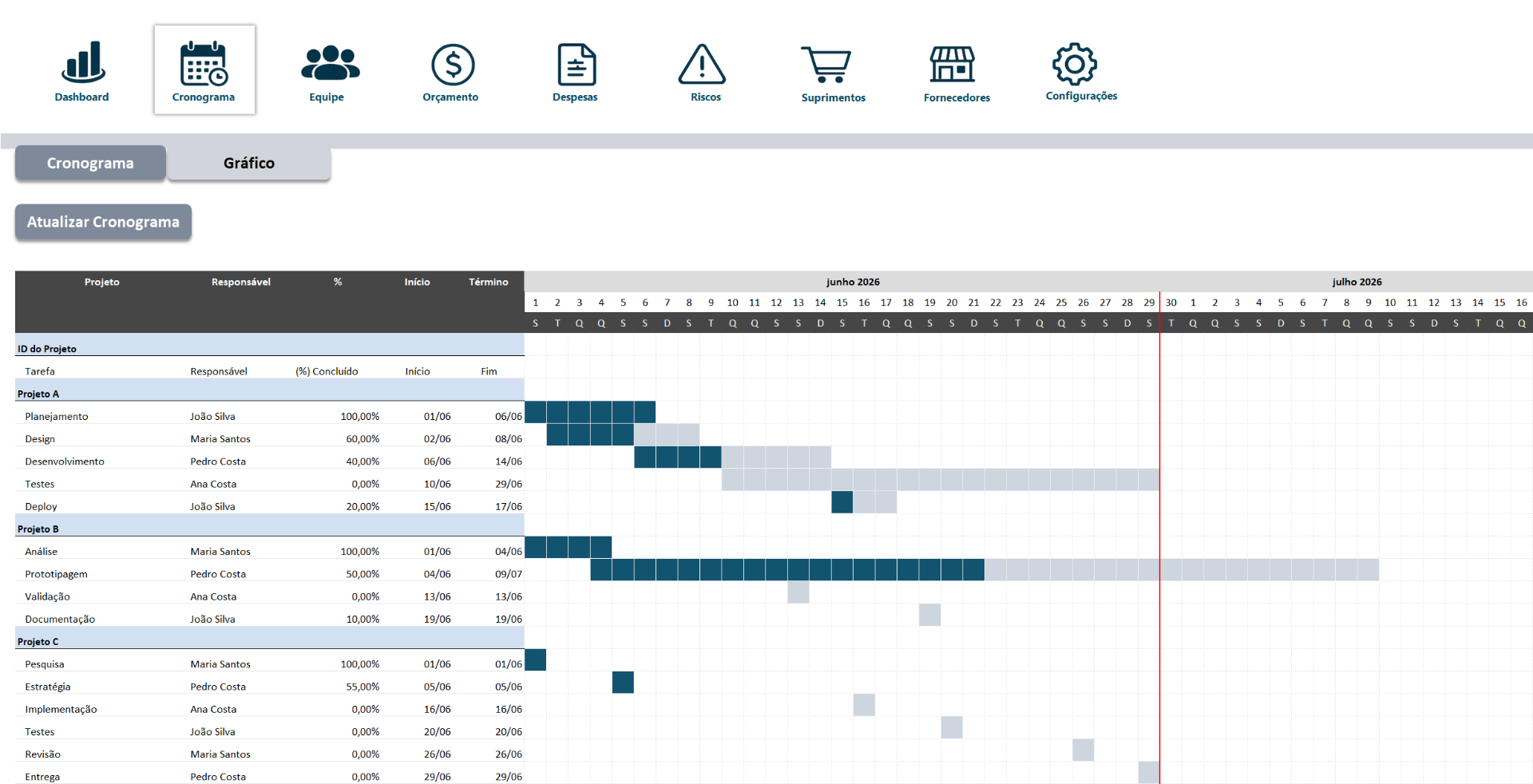This screenshot has width=1533, height=784.
Task: Select the Projeto column header
Action: (102, 282)
